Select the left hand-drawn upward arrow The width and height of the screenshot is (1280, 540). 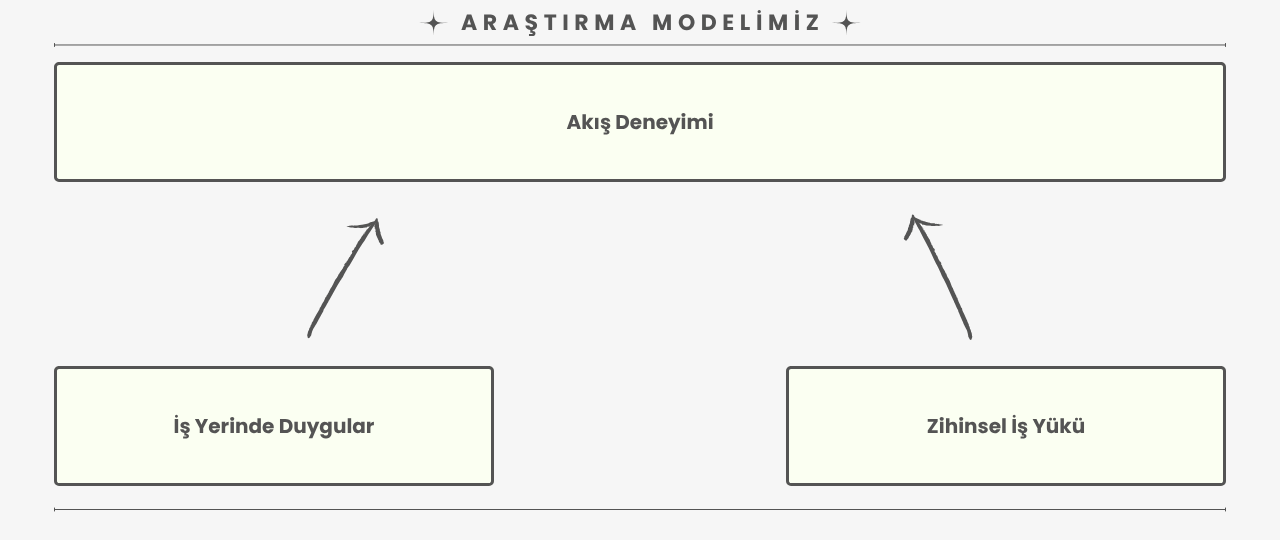point(345,278)
